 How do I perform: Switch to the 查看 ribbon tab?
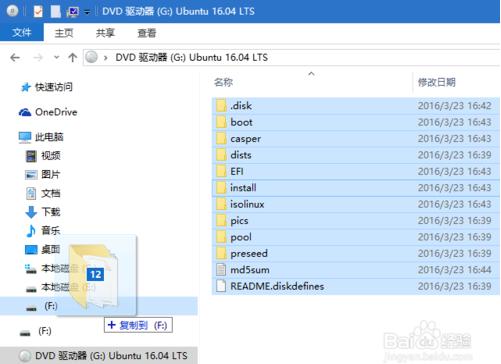tap(147, 33)
